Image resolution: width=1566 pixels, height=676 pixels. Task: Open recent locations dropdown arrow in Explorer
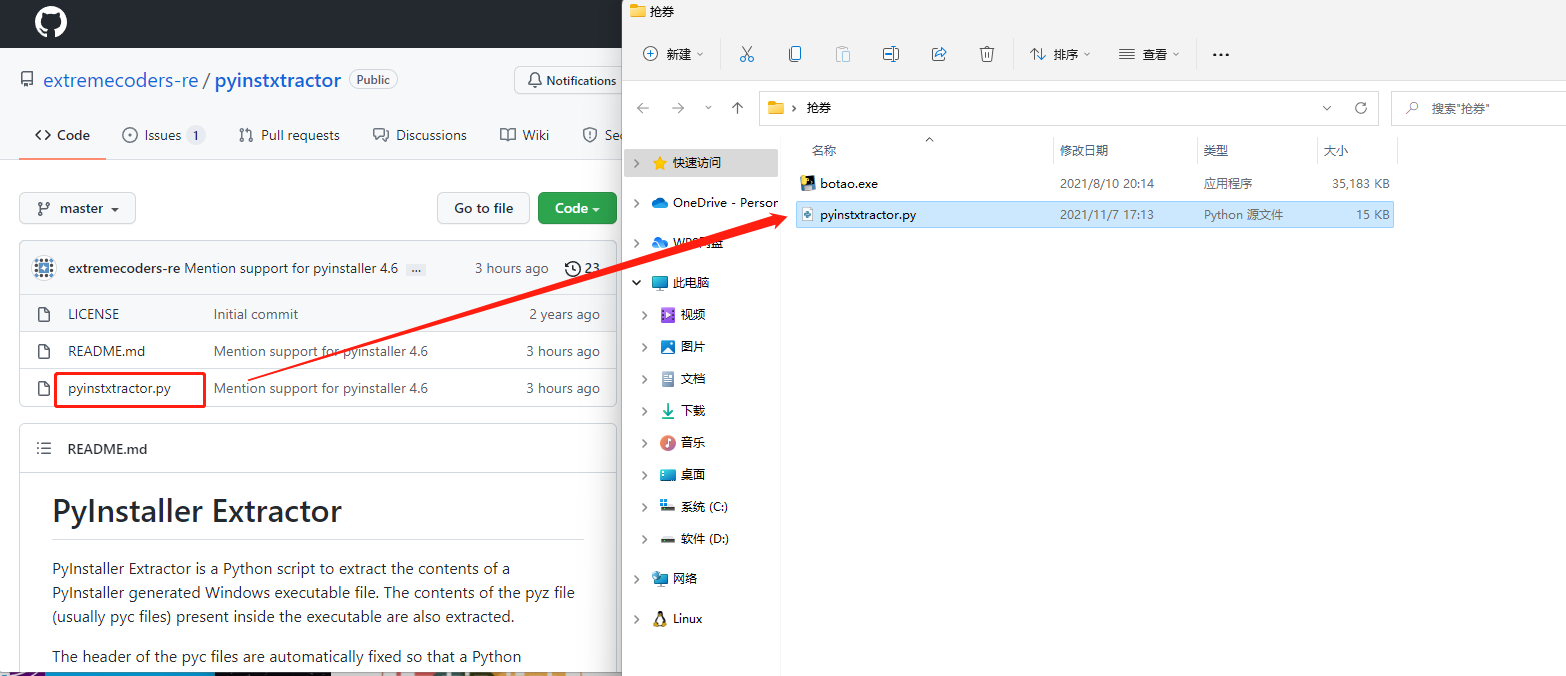tap(708, 108)
